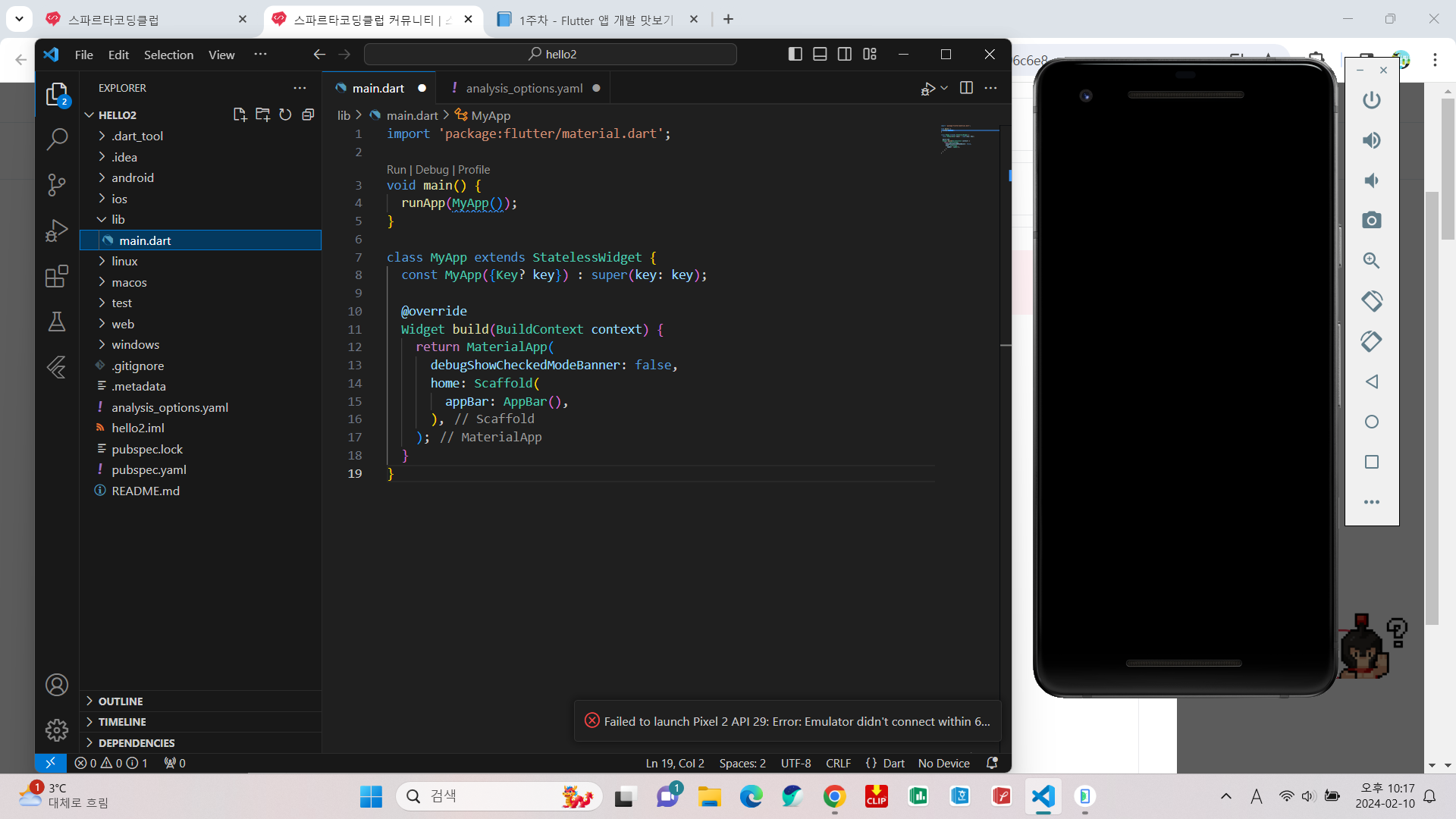Open the run button dropdown arrow
1456x819 pixels.
[944, 88]
